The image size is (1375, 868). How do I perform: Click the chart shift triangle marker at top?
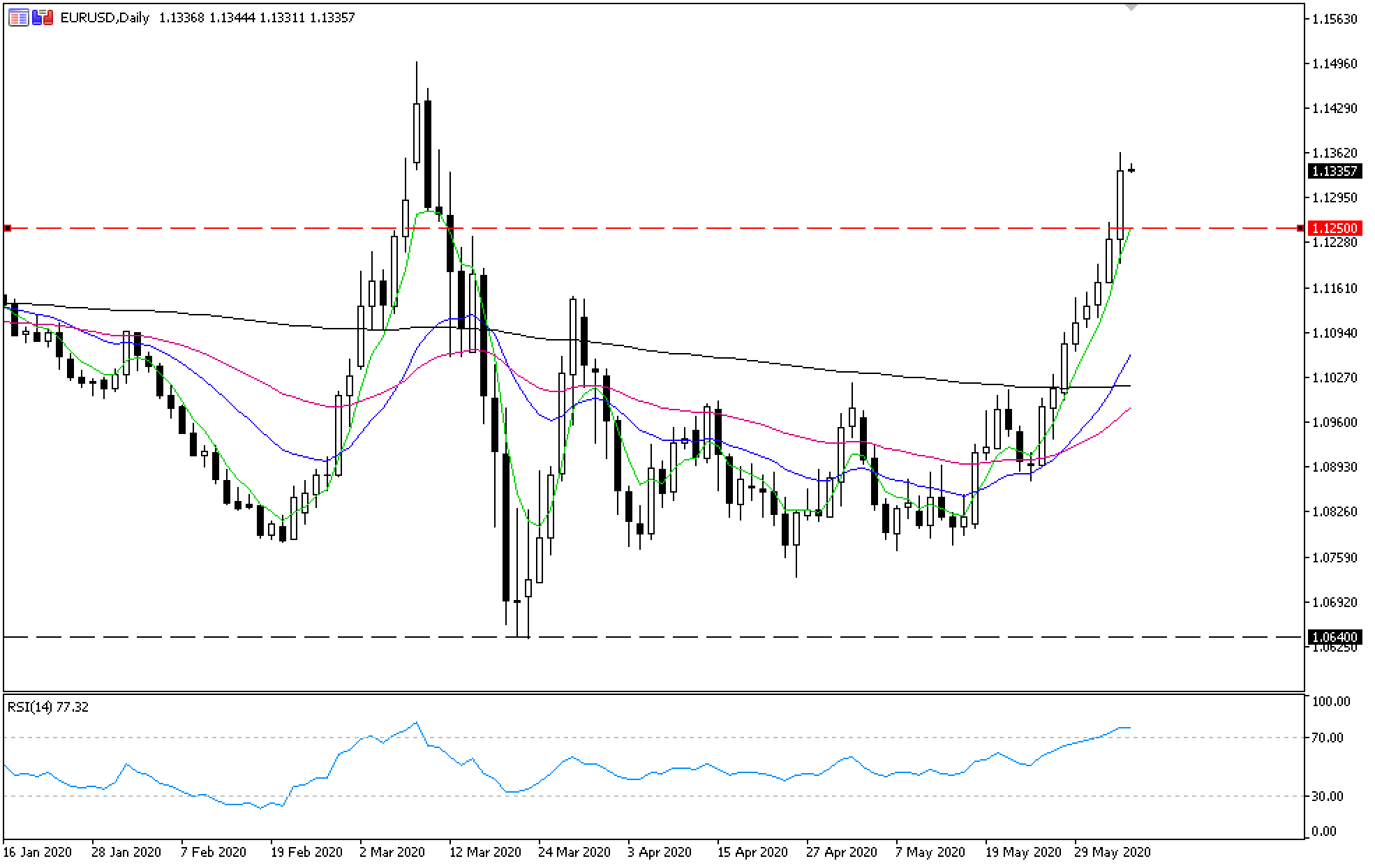pos(1131,7)
